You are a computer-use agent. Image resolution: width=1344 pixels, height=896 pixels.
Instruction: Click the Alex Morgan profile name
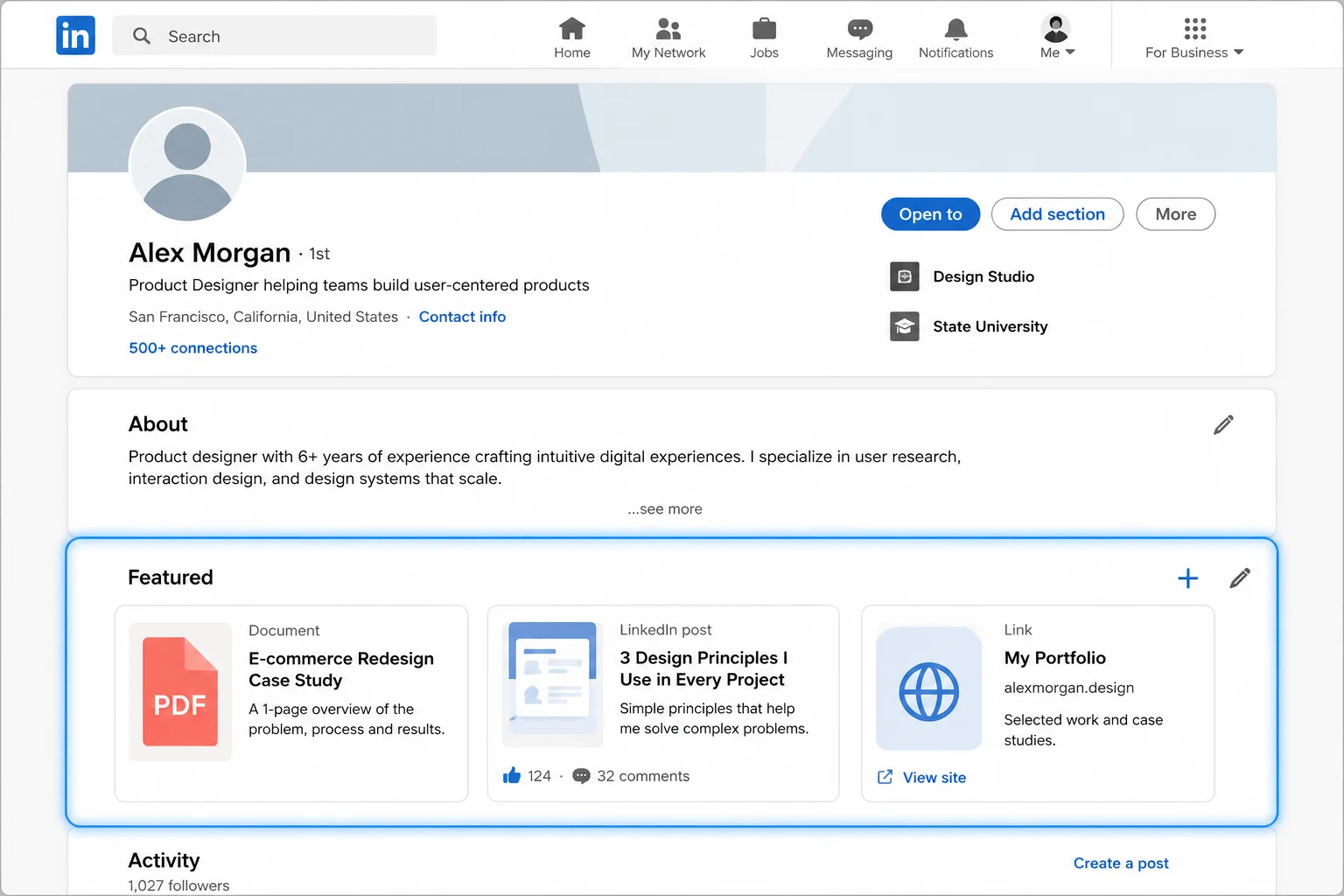coord(209,253)
